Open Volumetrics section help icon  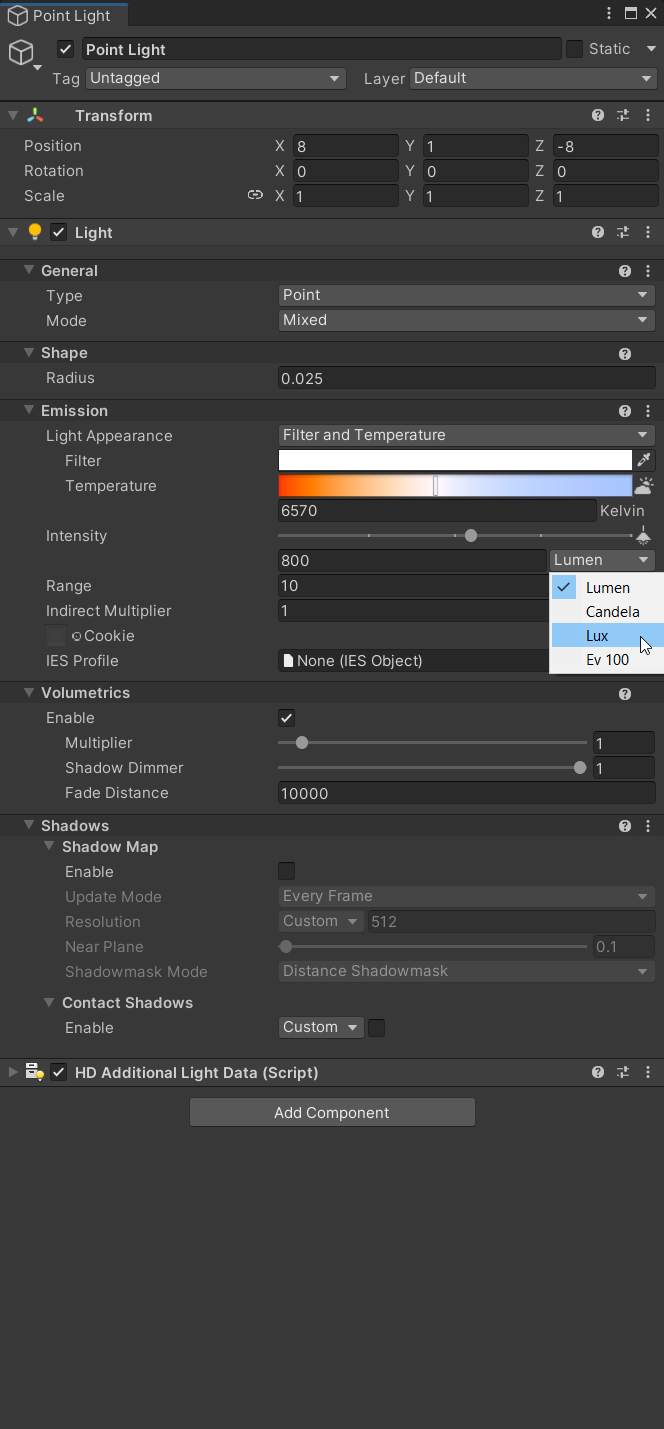tap(625, 693)
